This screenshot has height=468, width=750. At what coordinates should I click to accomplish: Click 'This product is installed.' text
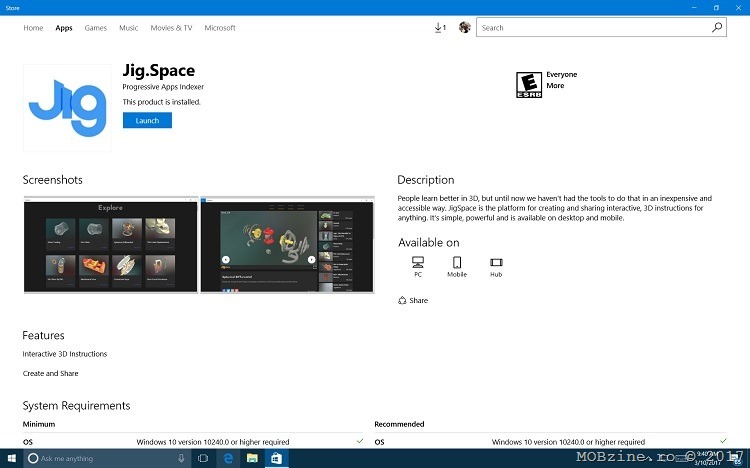[x=162, y=102]
